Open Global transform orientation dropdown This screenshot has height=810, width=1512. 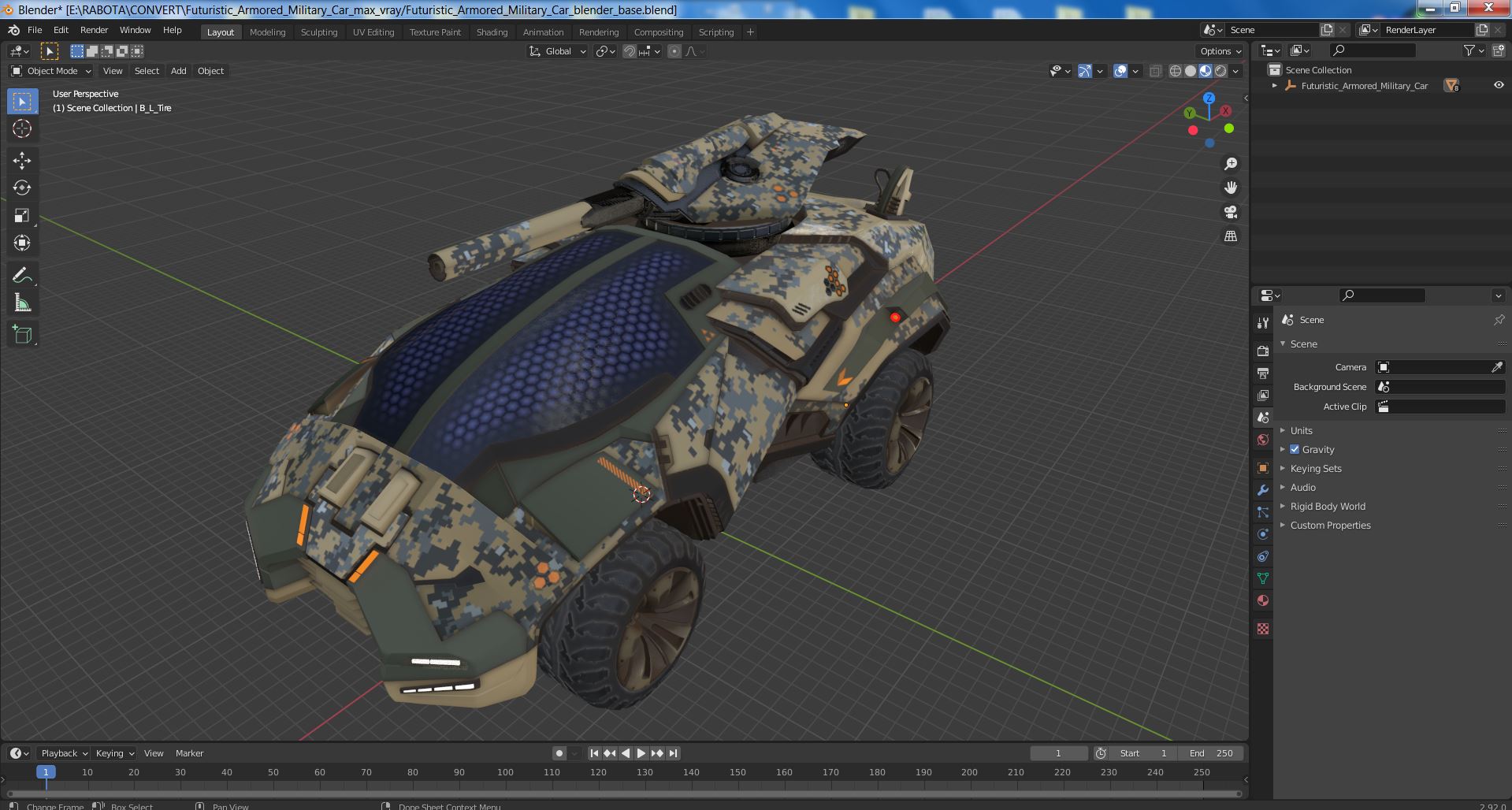click(x=557, y=51)
